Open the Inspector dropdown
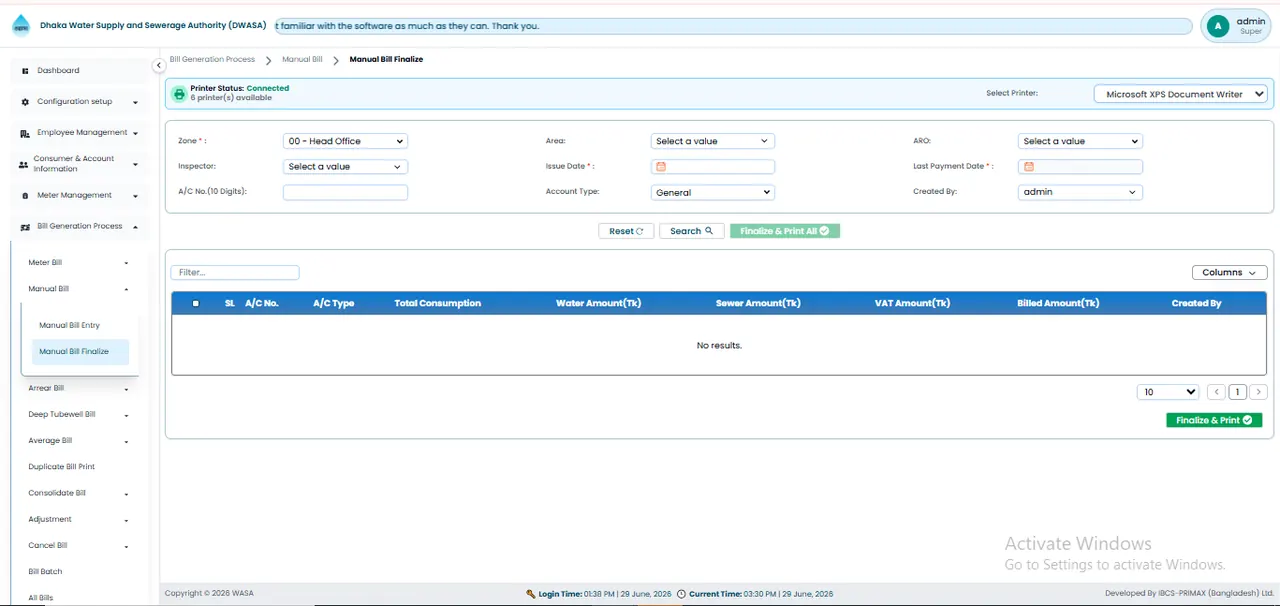The width and height of the screenshot is (1280, 606). (345, 167)
